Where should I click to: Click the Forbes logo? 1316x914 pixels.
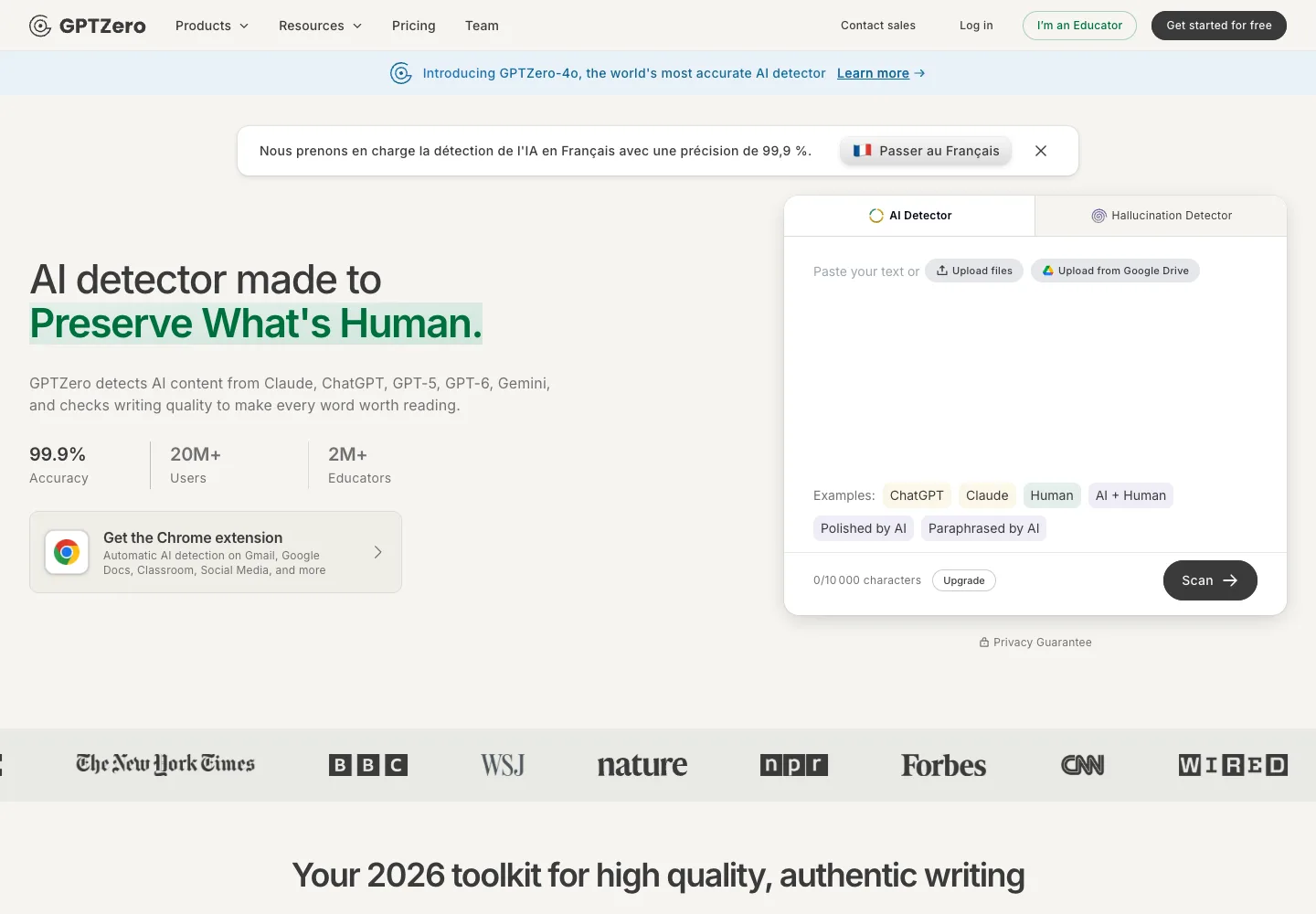click(x=944, y=765)
